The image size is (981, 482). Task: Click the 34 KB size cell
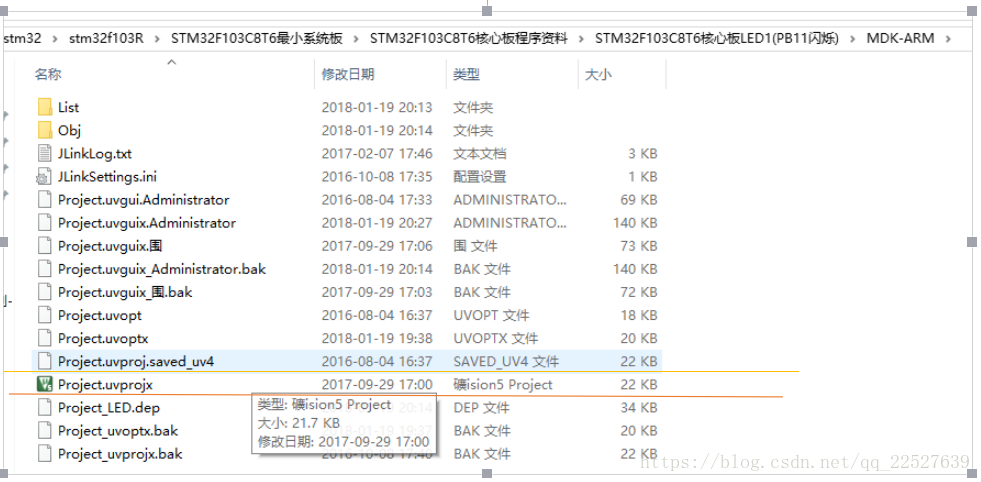coord(639,408)
